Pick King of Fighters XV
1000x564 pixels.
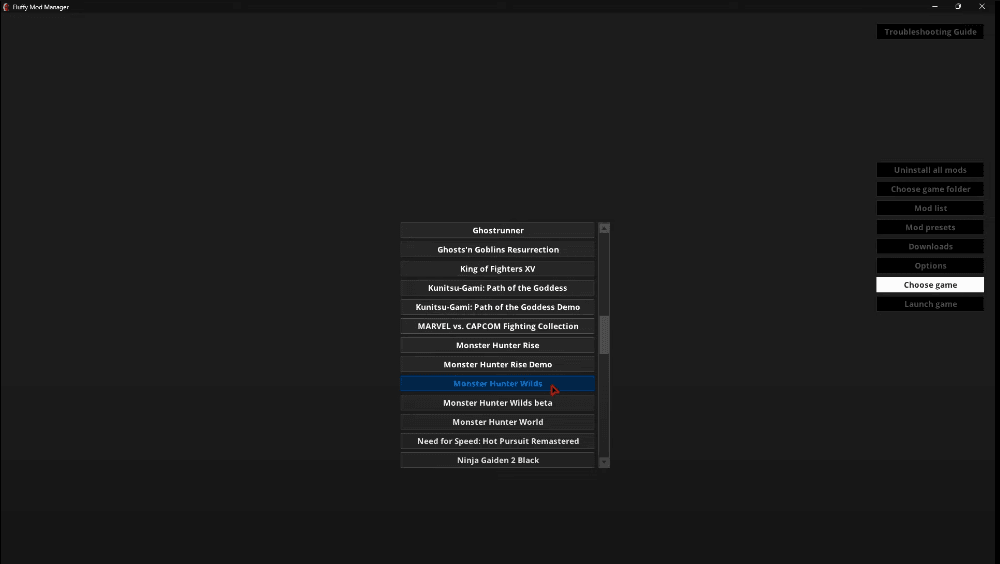pyautogui.click(x=497, y=269)
